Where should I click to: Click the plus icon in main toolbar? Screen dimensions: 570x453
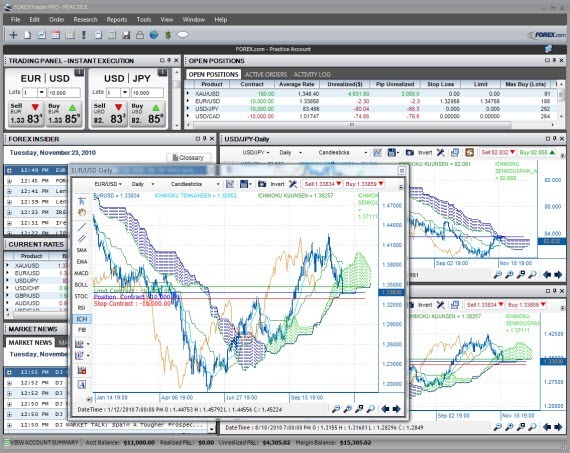[13, 35]
